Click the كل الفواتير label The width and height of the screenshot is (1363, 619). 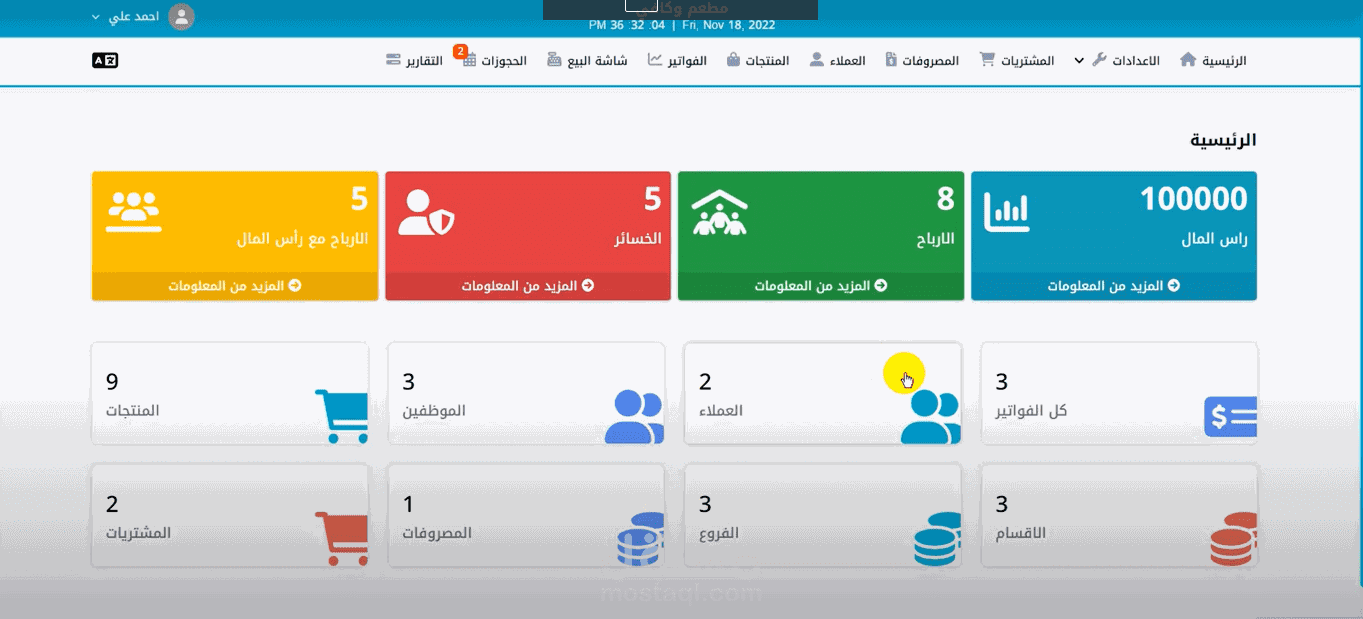pos(1032,411)
